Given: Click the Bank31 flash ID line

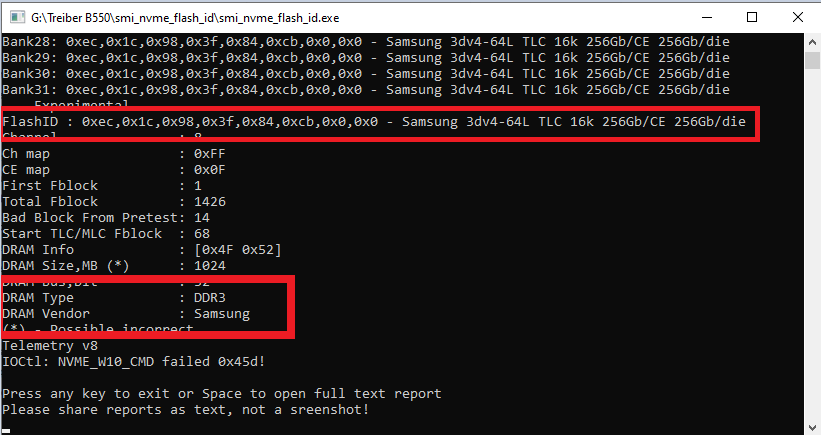Looking at the screenshot, I should [x=365, y=90].
